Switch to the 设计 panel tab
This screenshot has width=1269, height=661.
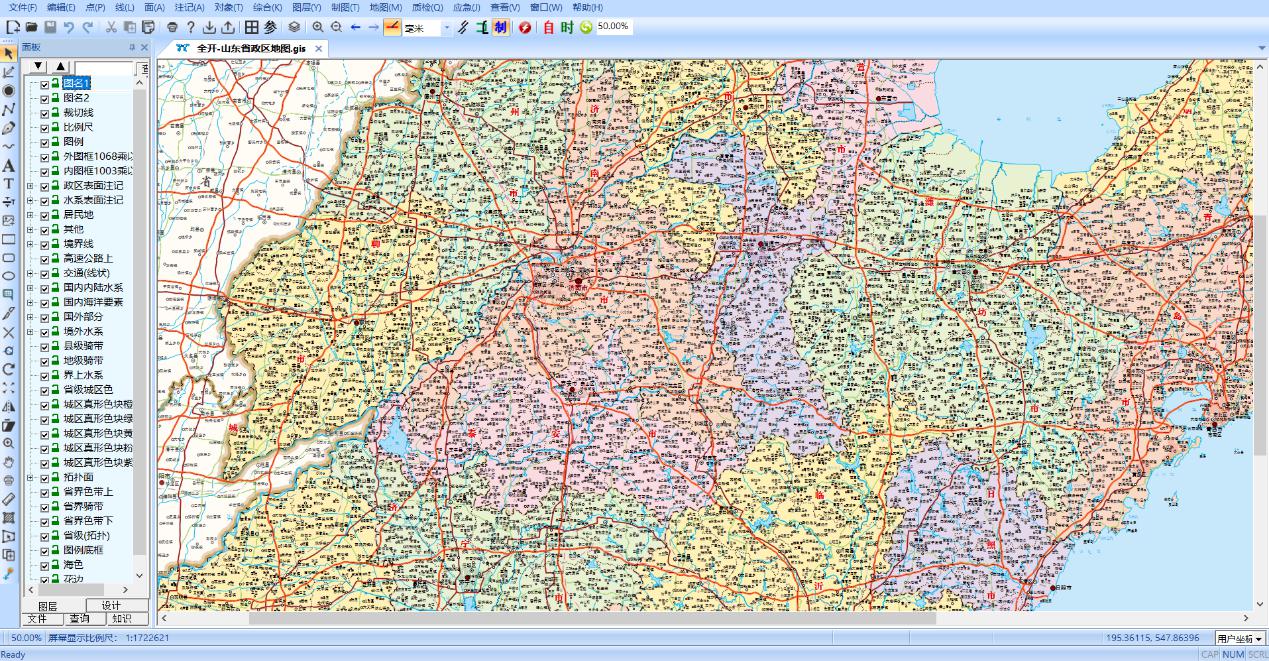click(110, 605)
